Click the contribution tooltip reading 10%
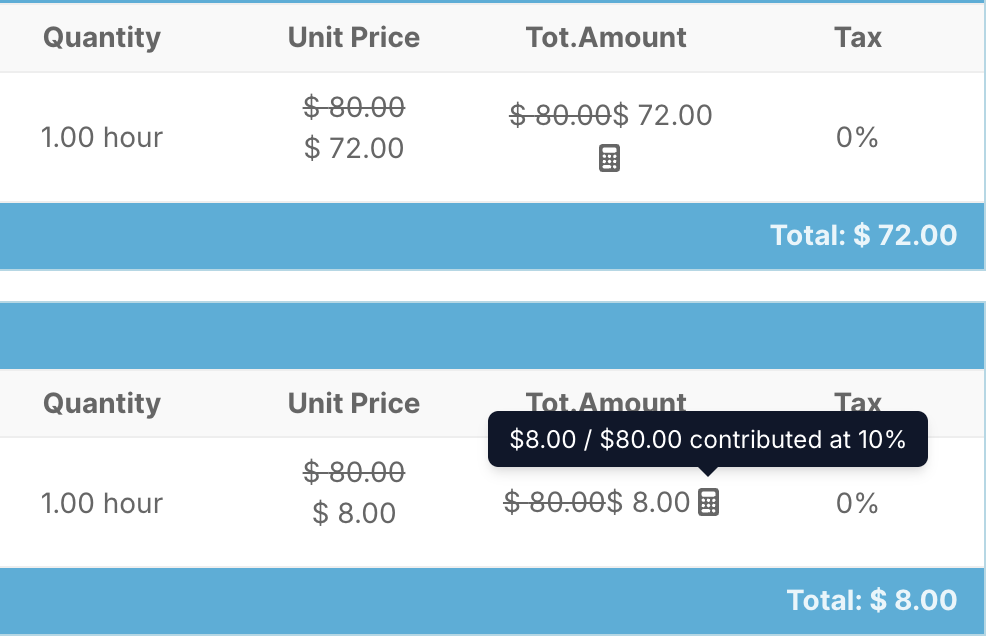Screen dimensions: 986x636 click(707, 439)
